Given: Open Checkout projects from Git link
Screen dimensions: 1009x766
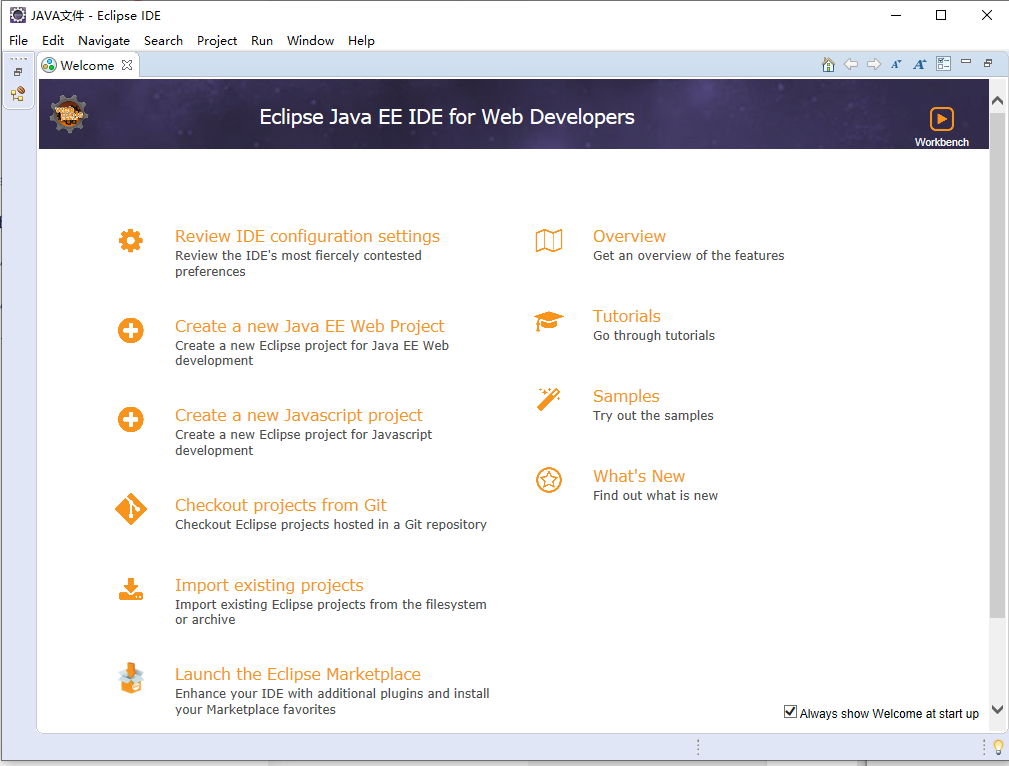Looking at the screenshot, I should (281, 505).
